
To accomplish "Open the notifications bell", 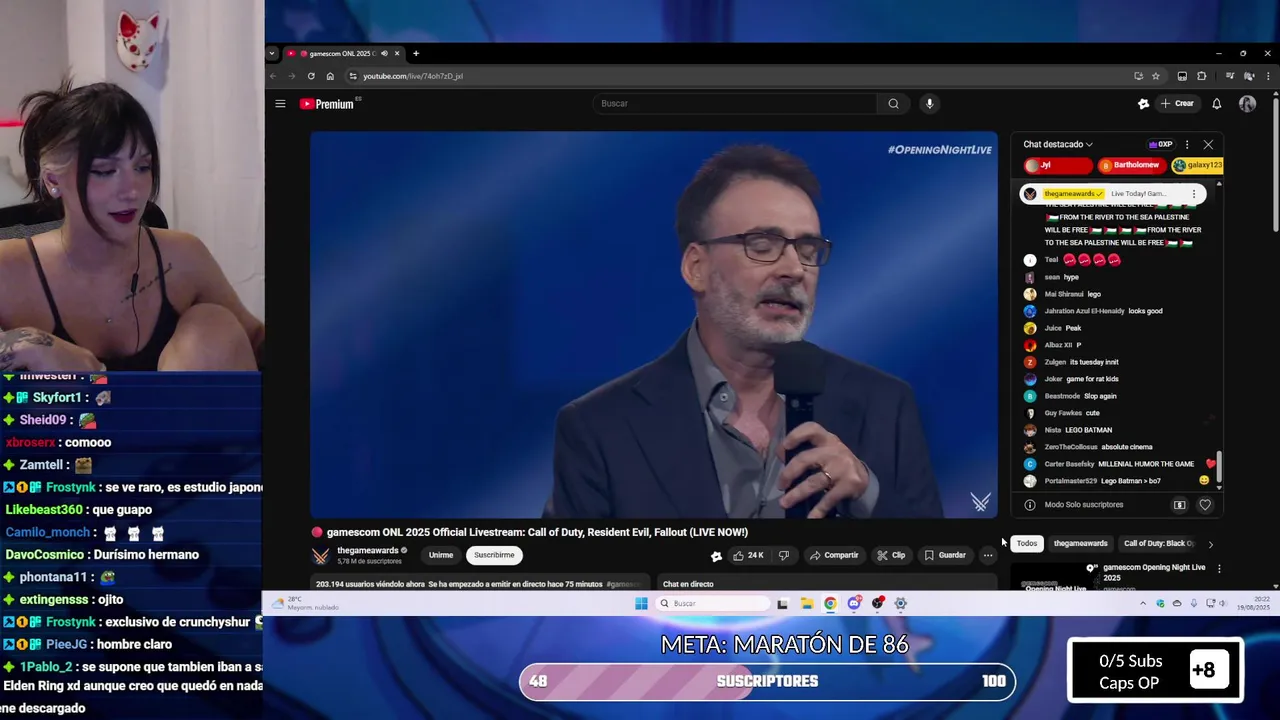I will click(1217, 104).
